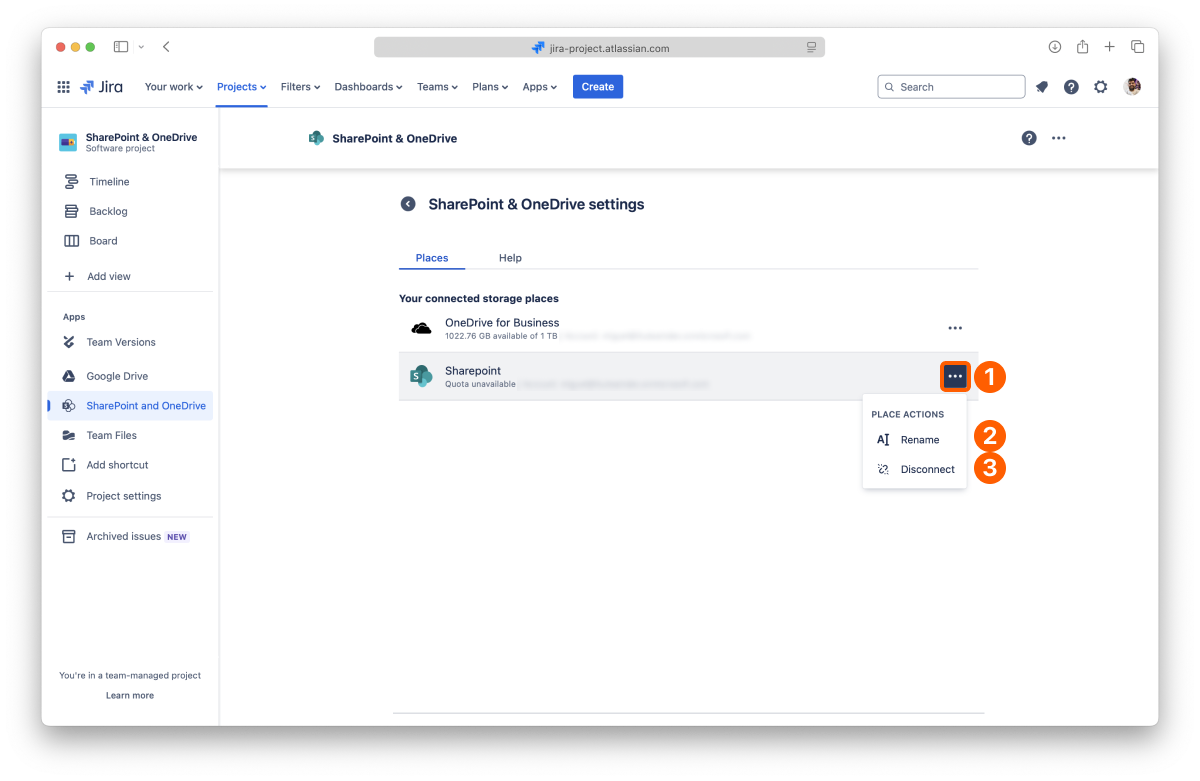Open Jira settings gear icon
The width and height of the screenshot is (1200, 781).
(x=1101, y=87)
